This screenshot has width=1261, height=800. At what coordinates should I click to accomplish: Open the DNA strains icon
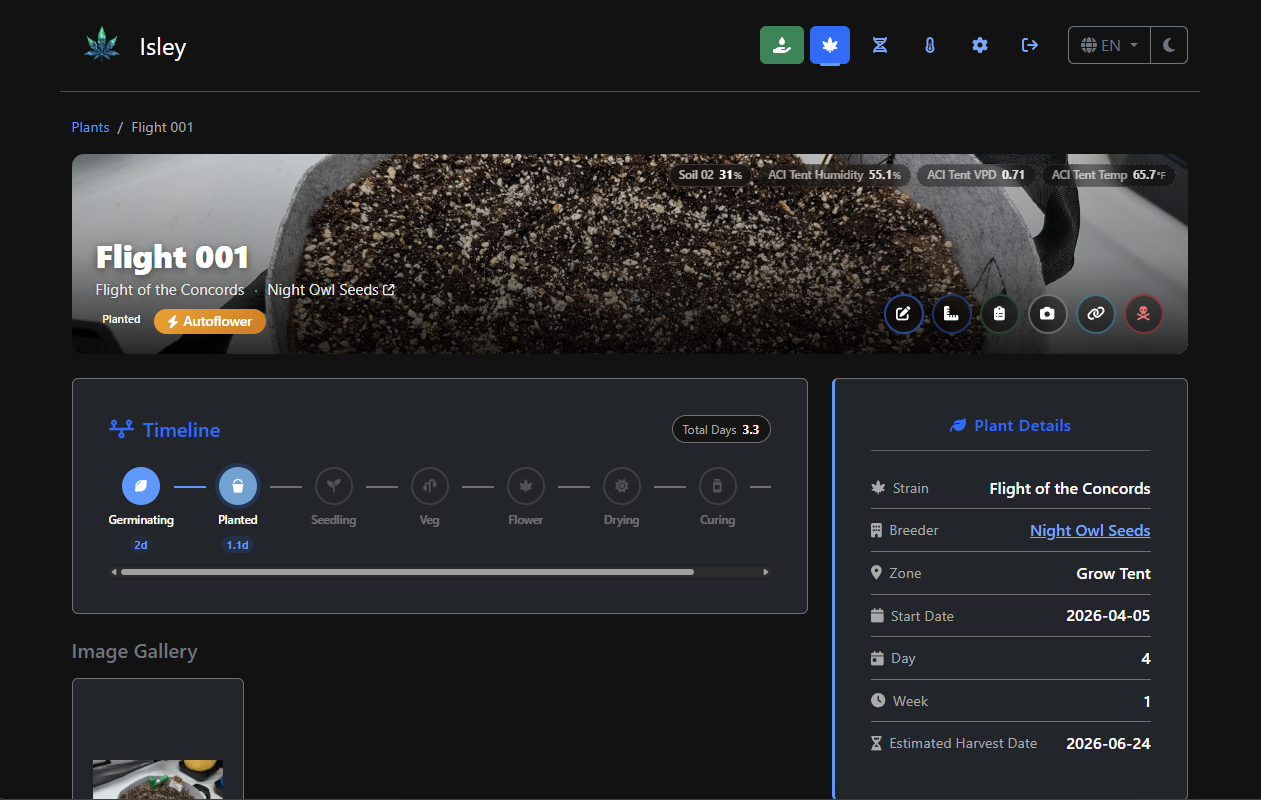[880, 45]
